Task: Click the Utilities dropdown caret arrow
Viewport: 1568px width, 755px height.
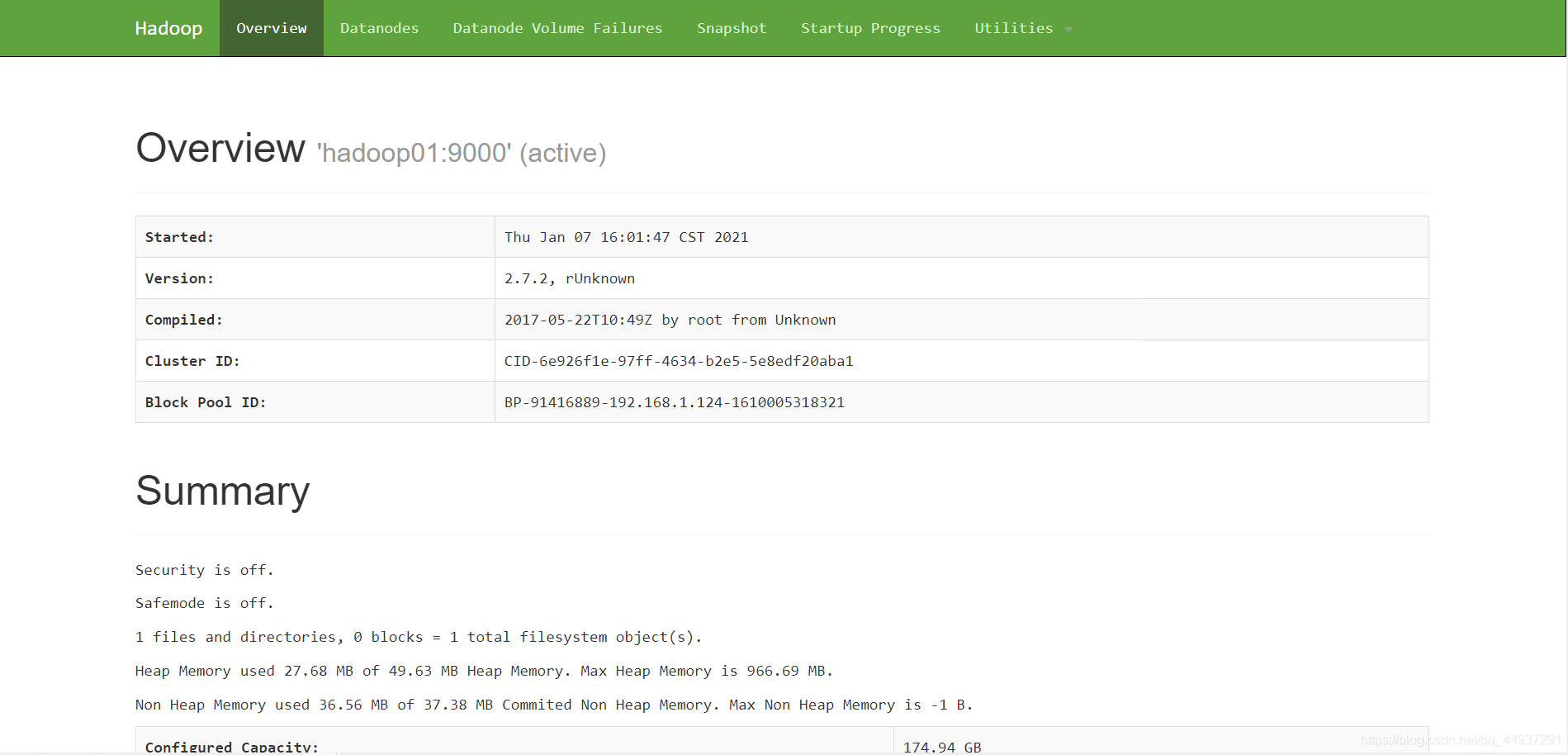Action: tap(1068, 30)
